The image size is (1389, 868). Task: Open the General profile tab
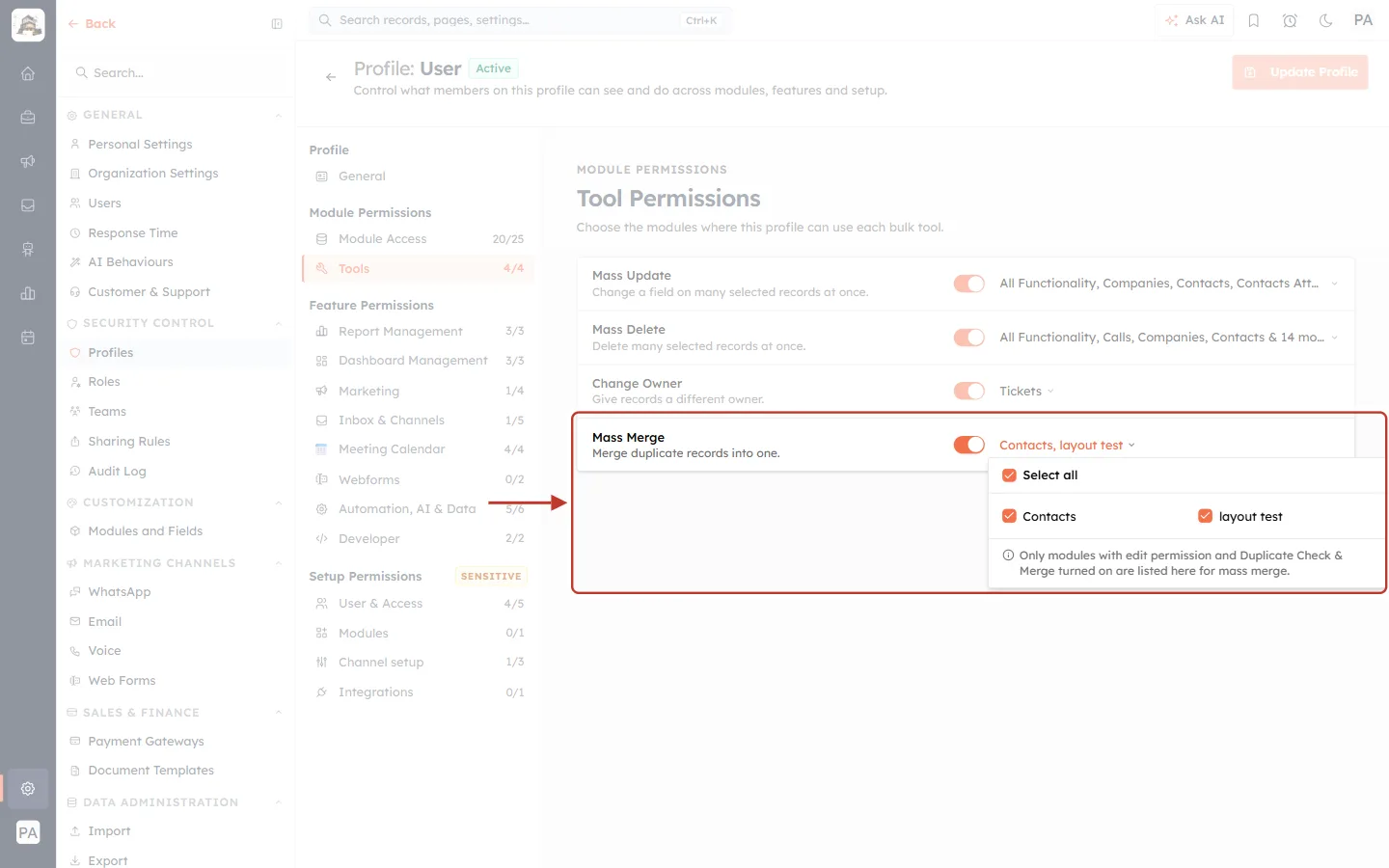point(419,176)
